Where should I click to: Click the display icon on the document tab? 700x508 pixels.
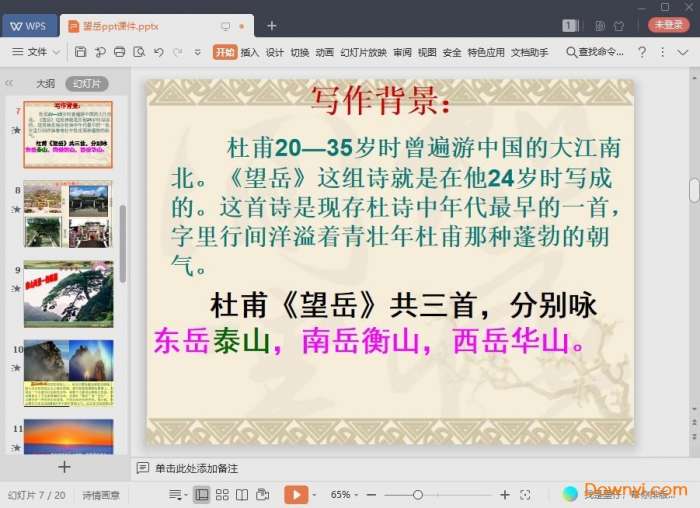point(226,26)
